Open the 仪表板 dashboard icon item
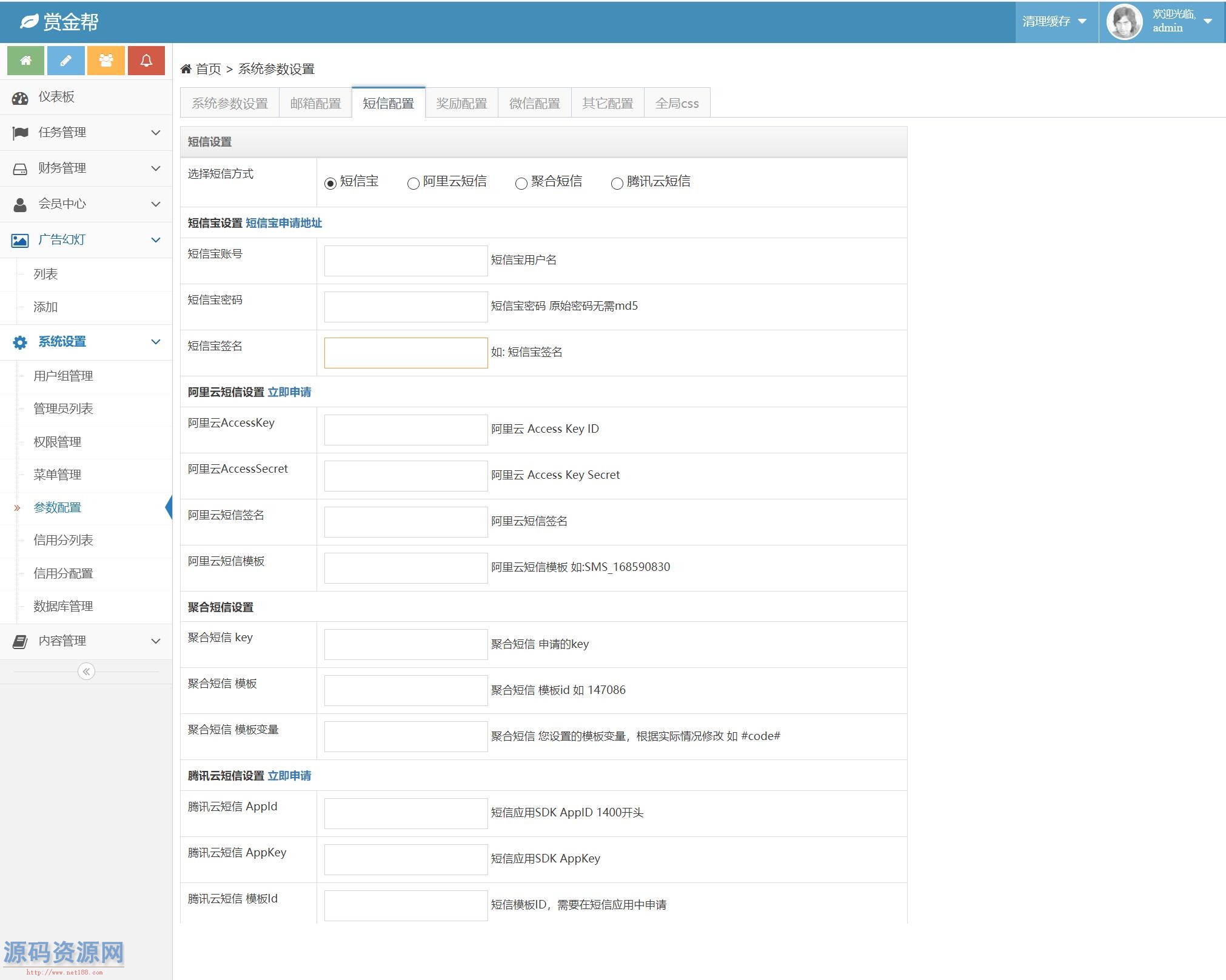Viewport: 1226px width, 980px height. coord(20,98)
